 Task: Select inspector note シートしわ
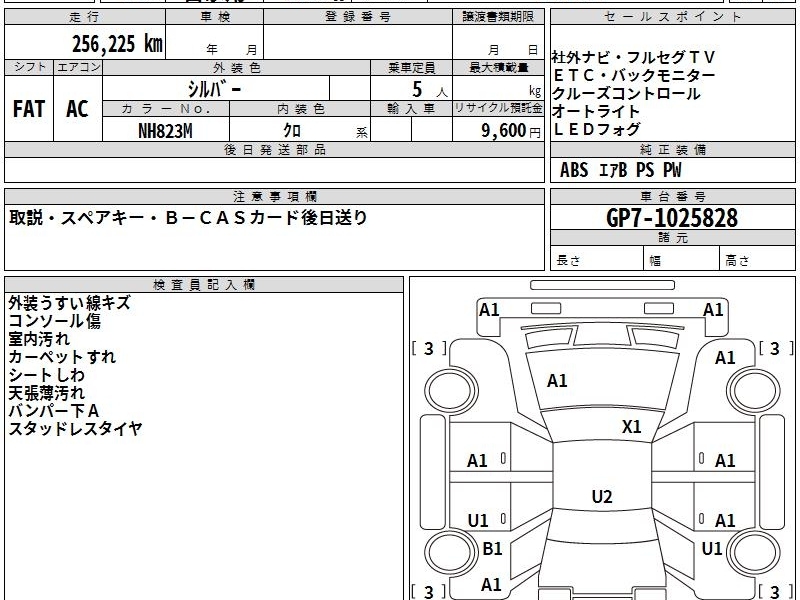[x=46, y=375]
